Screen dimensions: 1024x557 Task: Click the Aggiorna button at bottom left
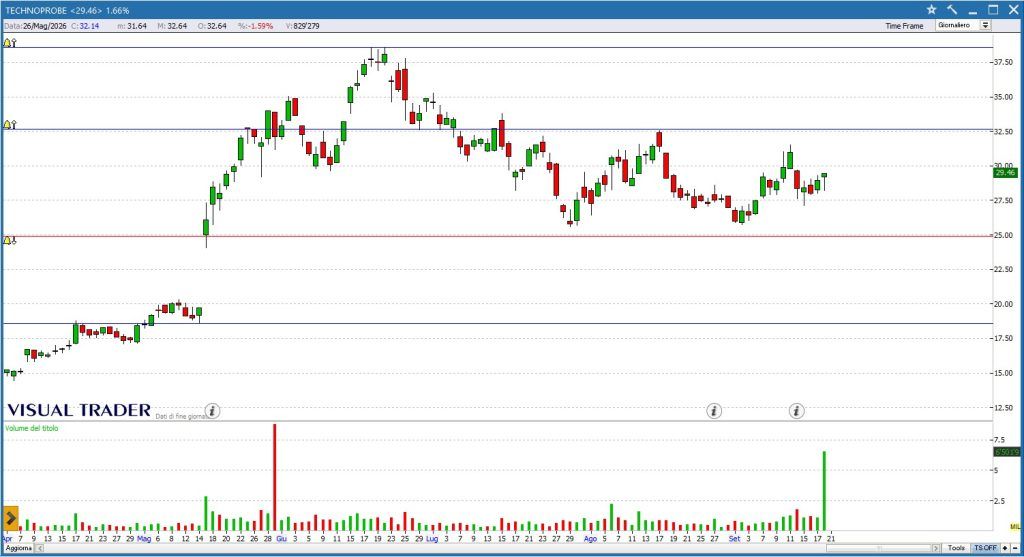18,548
